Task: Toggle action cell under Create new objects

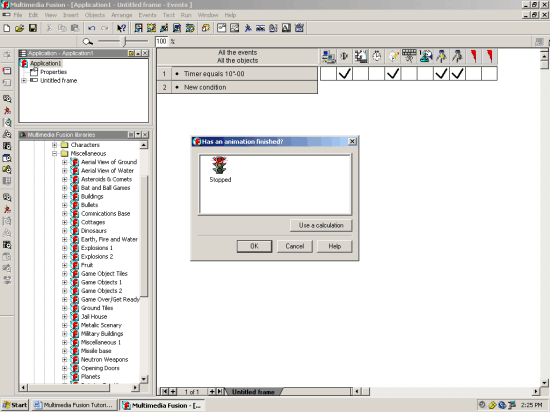Action: (x=393, y=74)
